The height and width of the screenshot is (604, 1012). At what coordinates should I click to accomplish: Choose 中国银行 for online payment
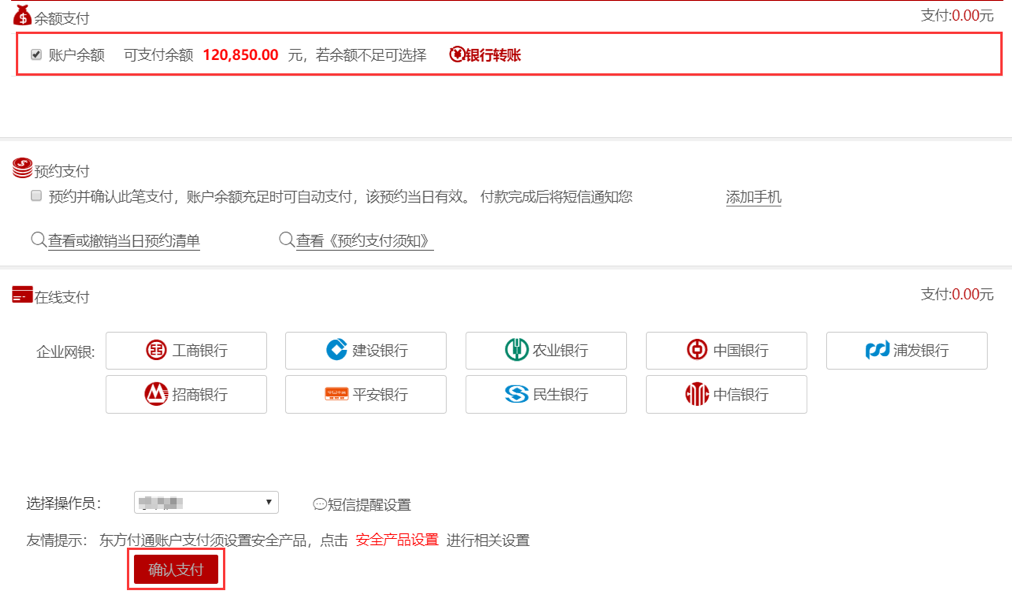pyautogui.click(x=727, y=350)
